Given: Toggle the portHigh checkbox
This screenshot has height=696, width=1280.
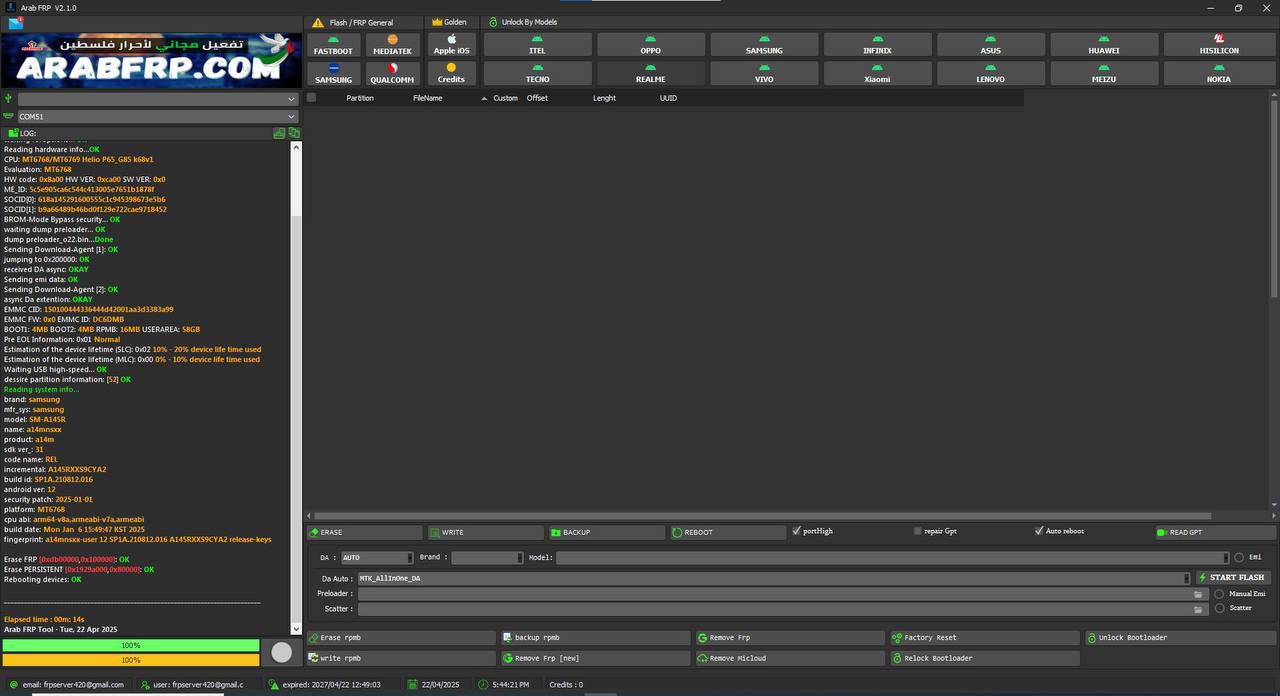Looking at the screenshot, I should click(x=796, y=531).
